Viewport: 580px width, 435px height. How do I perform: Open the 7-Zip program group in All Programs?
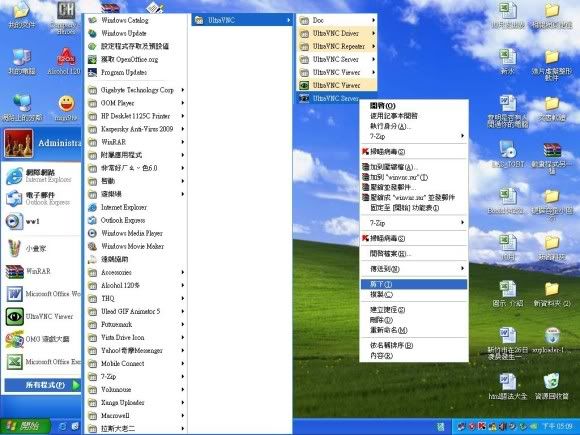coord(135,377)
